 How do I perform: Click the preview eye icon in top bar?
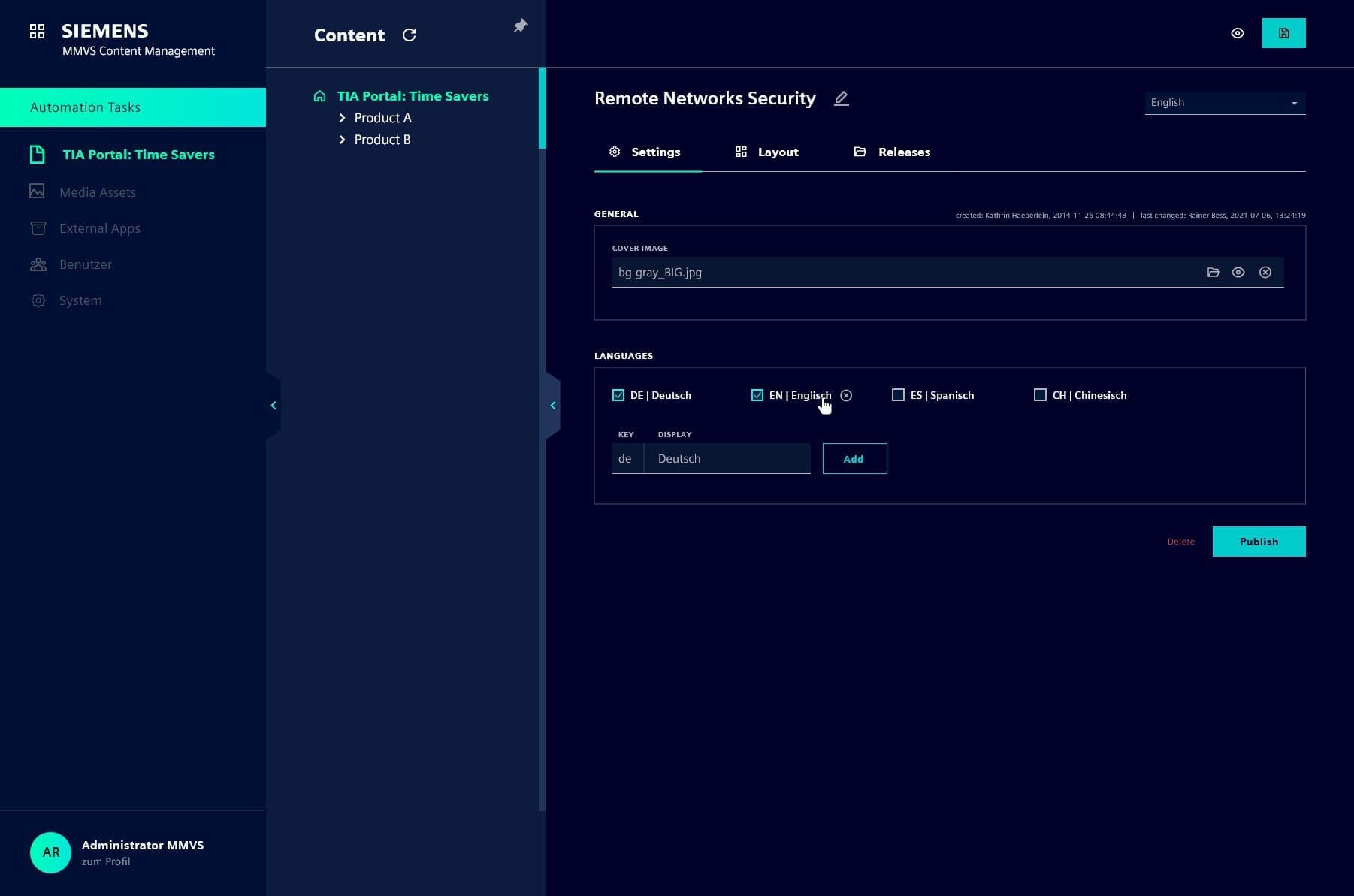1238,33
